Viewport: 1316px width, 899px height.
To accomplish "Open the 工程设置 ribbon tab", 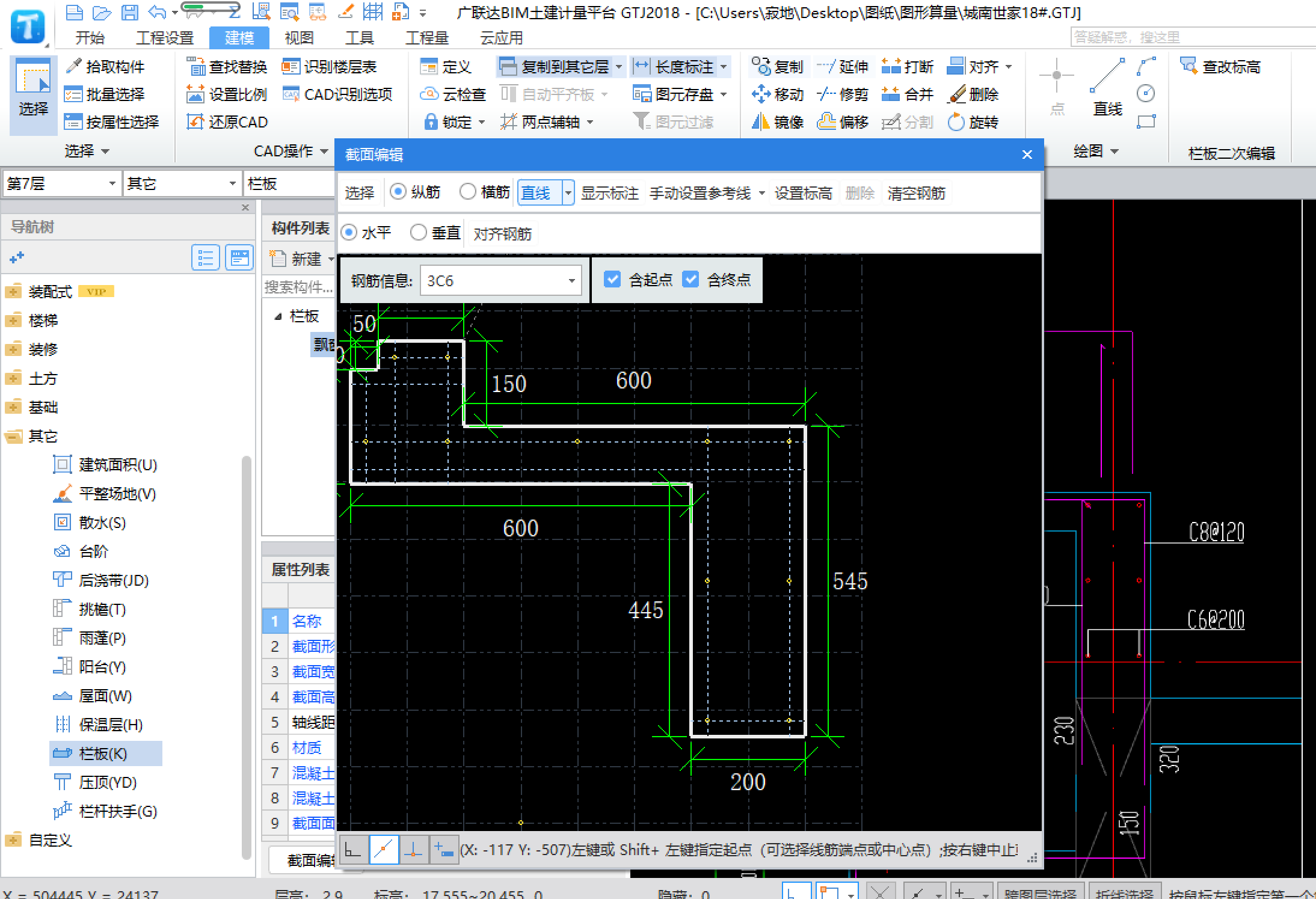I will click(x=165, y=38).
